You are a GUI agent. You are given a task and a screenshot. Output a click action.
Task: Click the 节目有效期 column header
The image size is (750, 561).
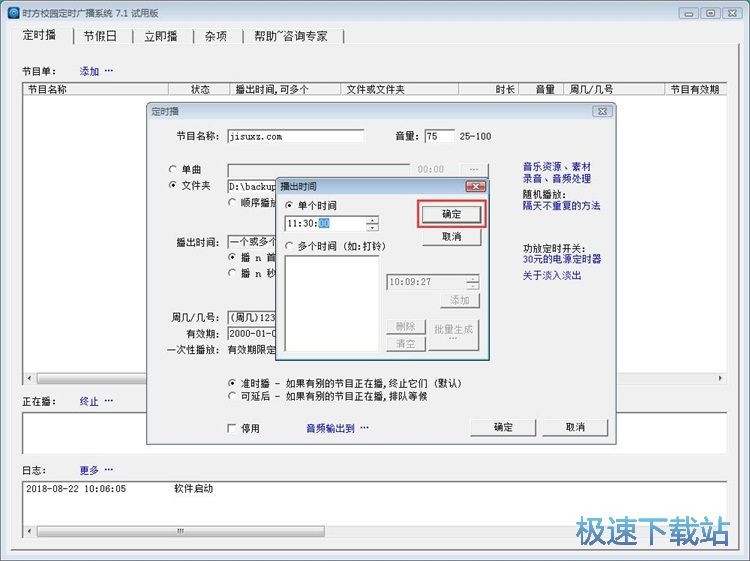[x=695, y=89]
